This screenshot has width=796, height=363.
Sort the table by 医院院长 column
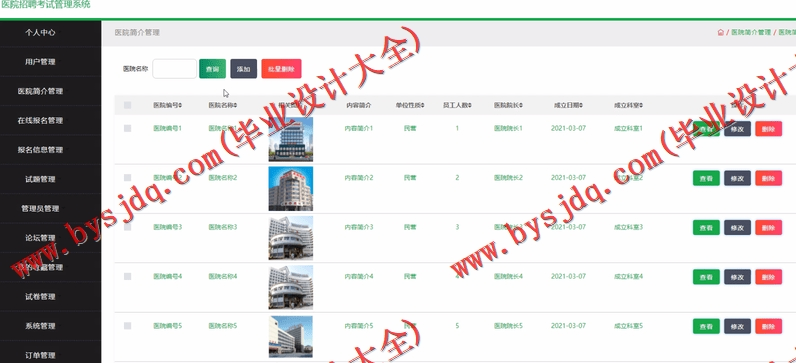[x=508, y=106]
